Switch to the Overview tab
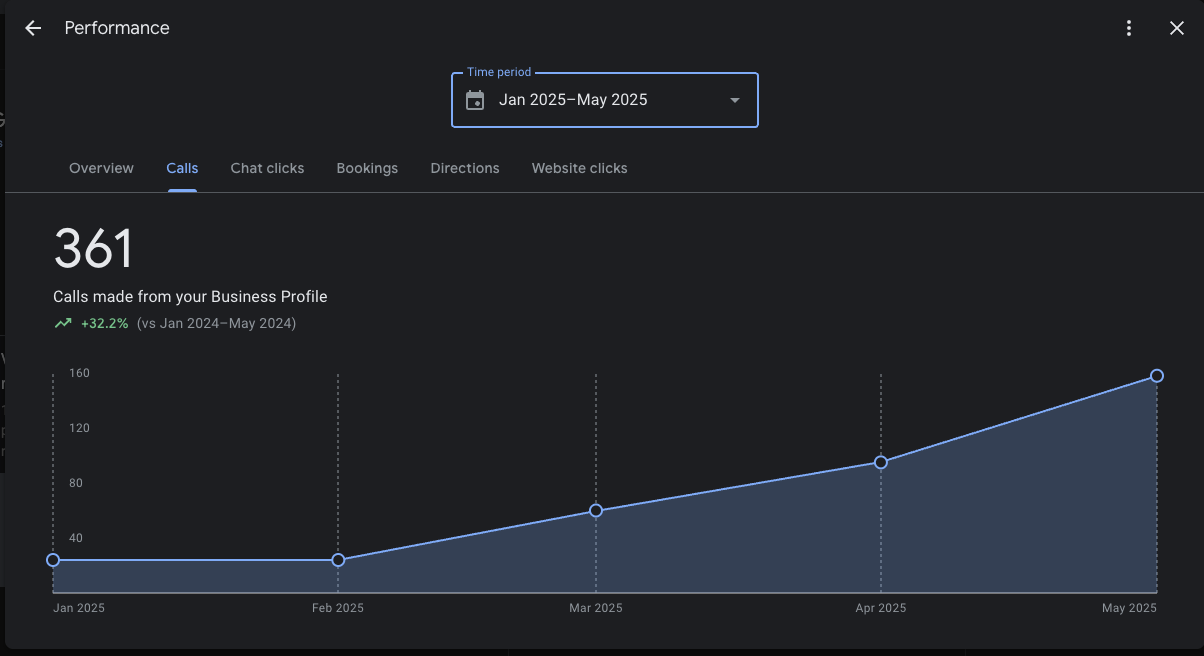 point(101,168)
